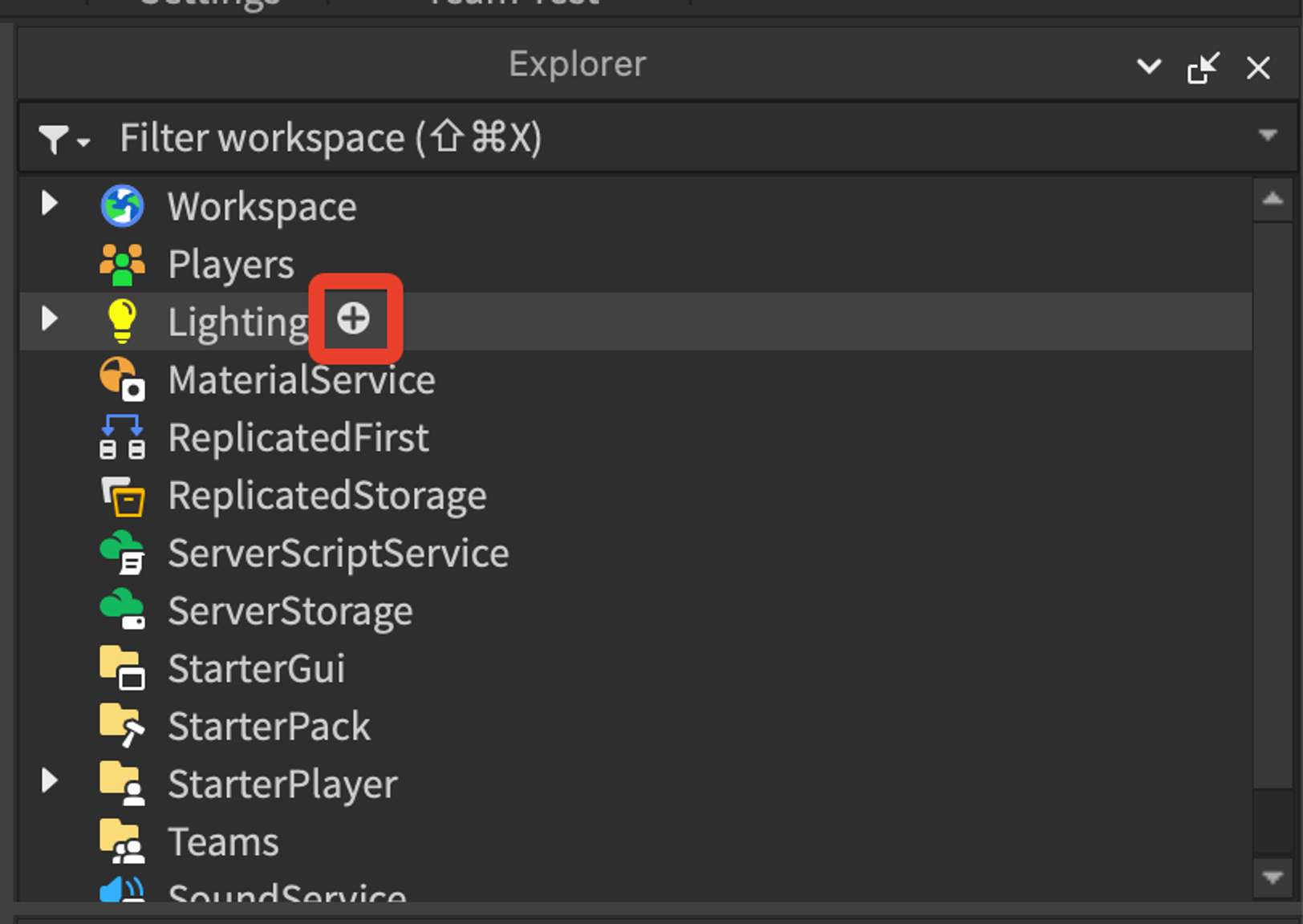Image resolution: width=1303 pixels, height=924 pixels.
Task: Open the filter options funnel dropdown
Action: tap(64, 140)
